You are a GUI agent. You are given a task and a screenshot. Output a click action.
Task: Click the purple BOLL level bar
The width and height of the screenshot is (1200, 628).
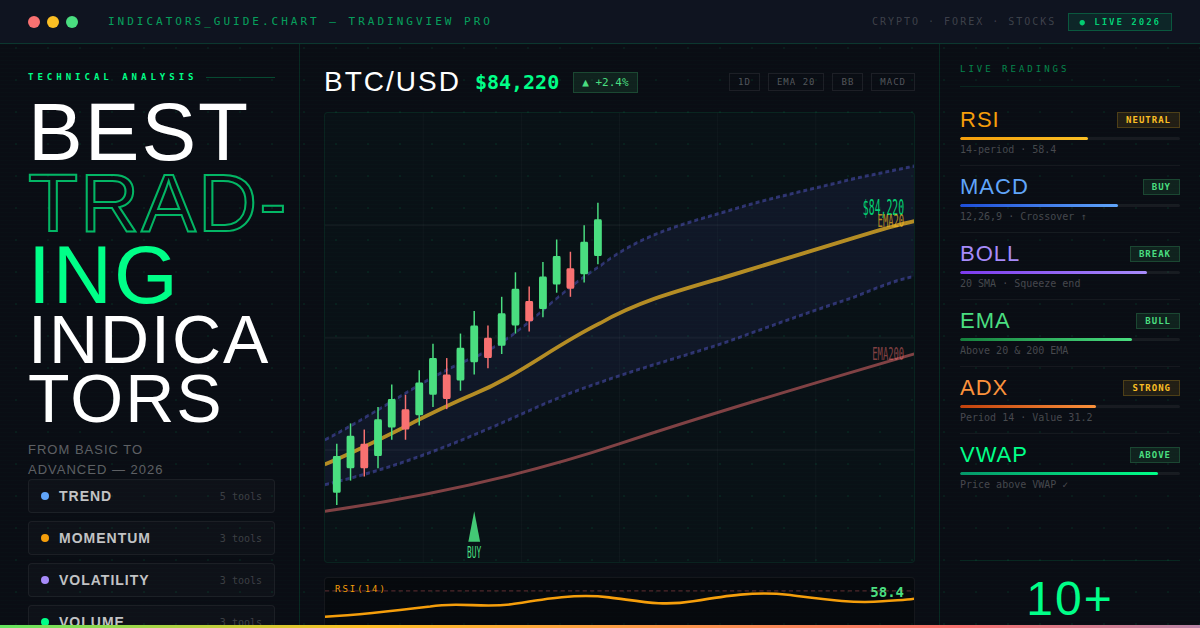point(1053,272)
